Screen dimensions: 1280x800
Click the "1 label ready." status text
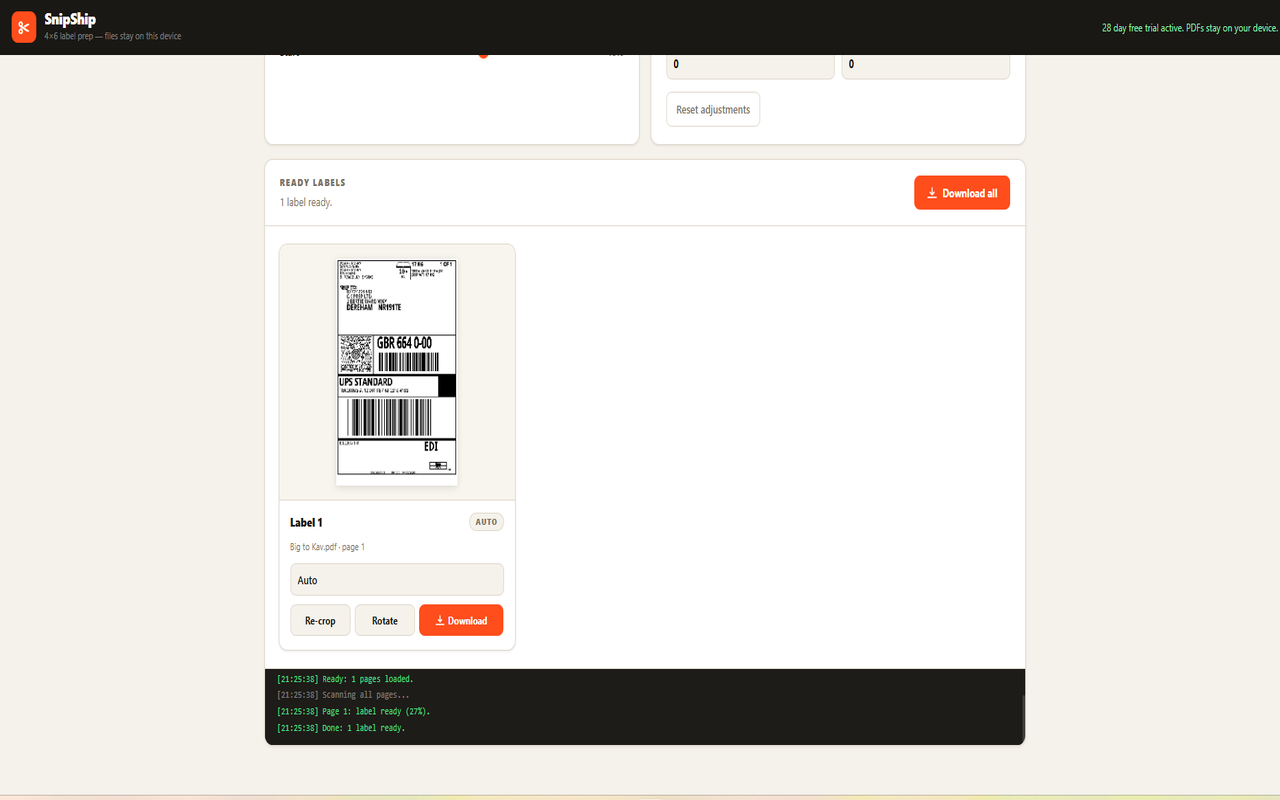[306, 202]
